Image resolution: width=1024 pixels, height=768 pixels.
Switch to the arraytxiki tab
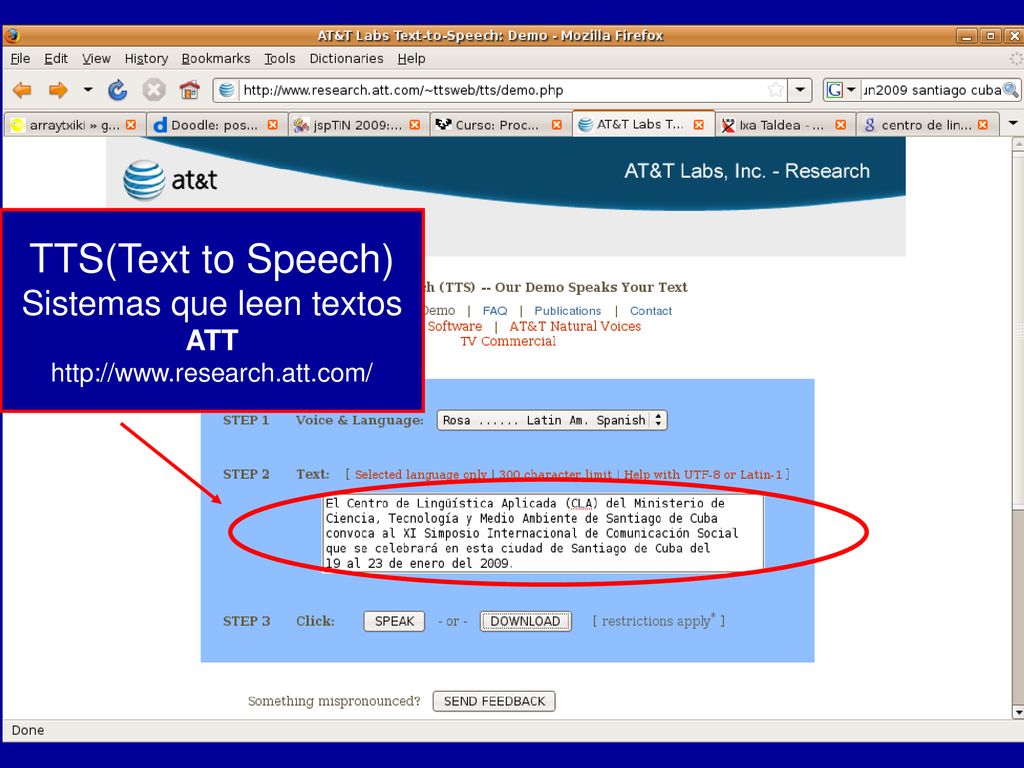(74, 124)
